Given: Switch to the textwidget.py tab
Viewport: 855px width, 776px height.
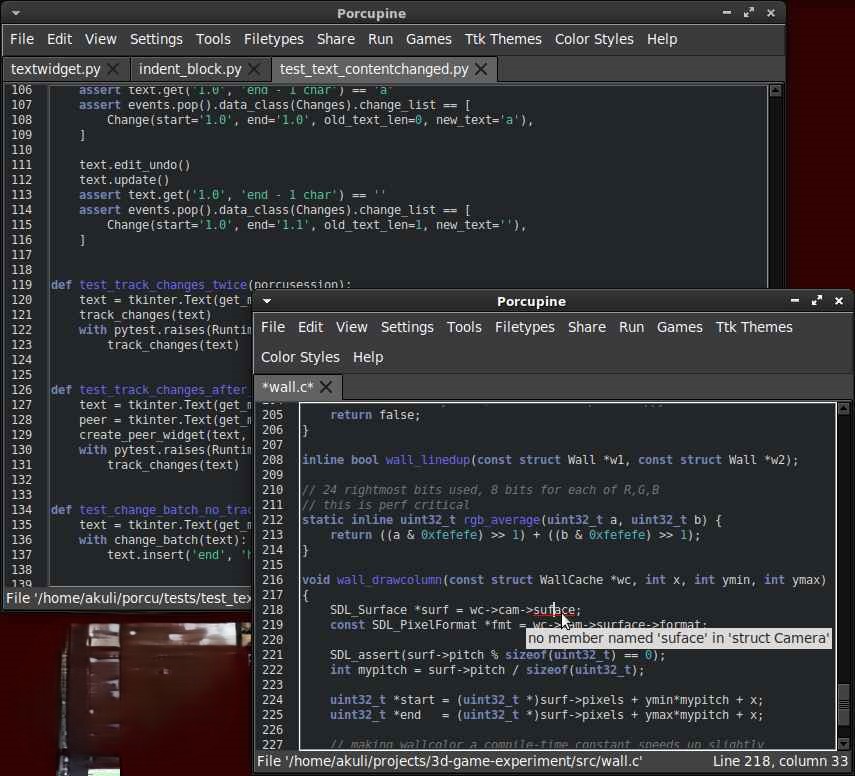Looking at the screenshot, I should (x=55, y=70).
